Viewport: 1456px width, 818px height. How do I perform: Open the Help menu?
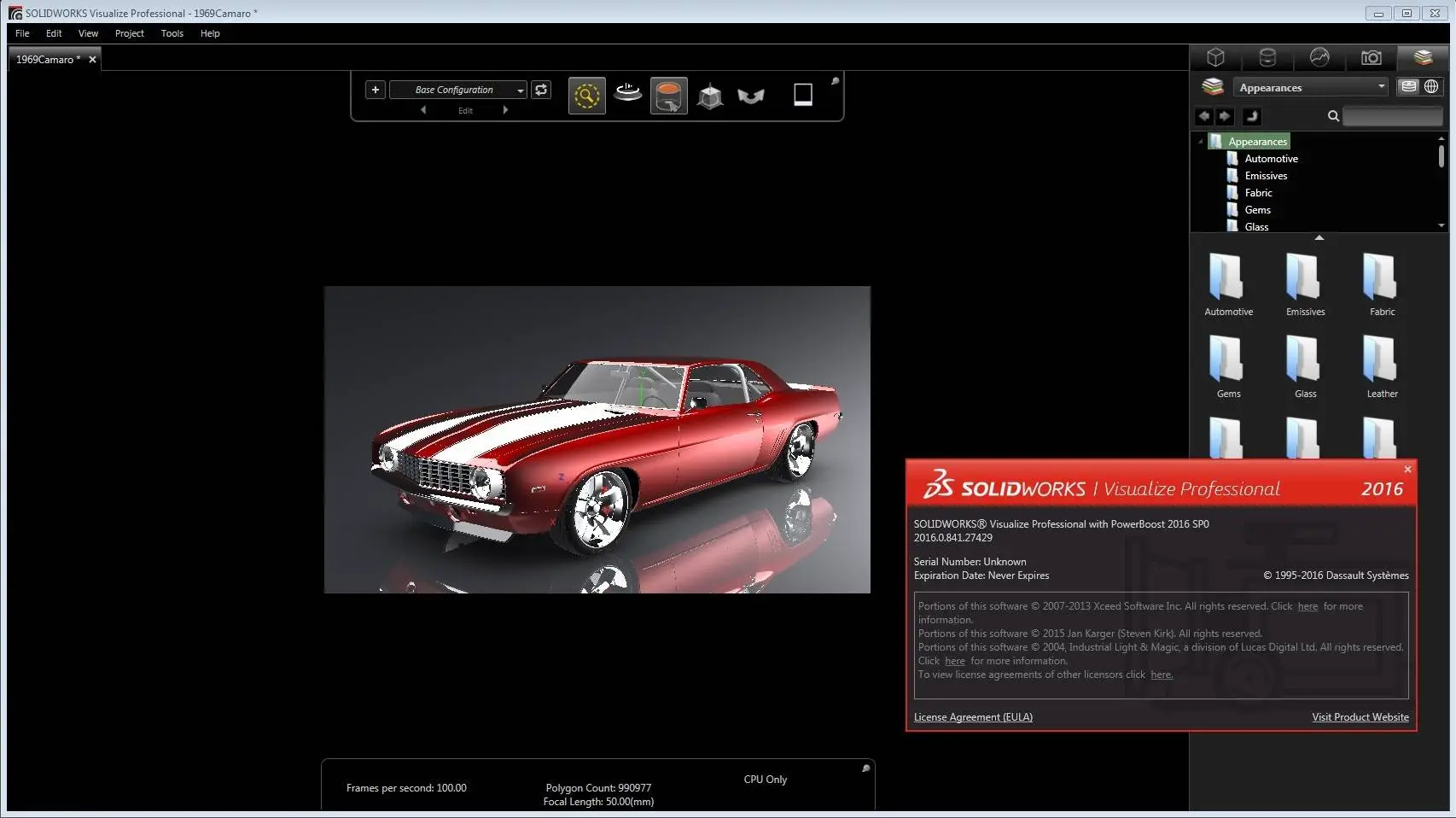click(210, 33)
